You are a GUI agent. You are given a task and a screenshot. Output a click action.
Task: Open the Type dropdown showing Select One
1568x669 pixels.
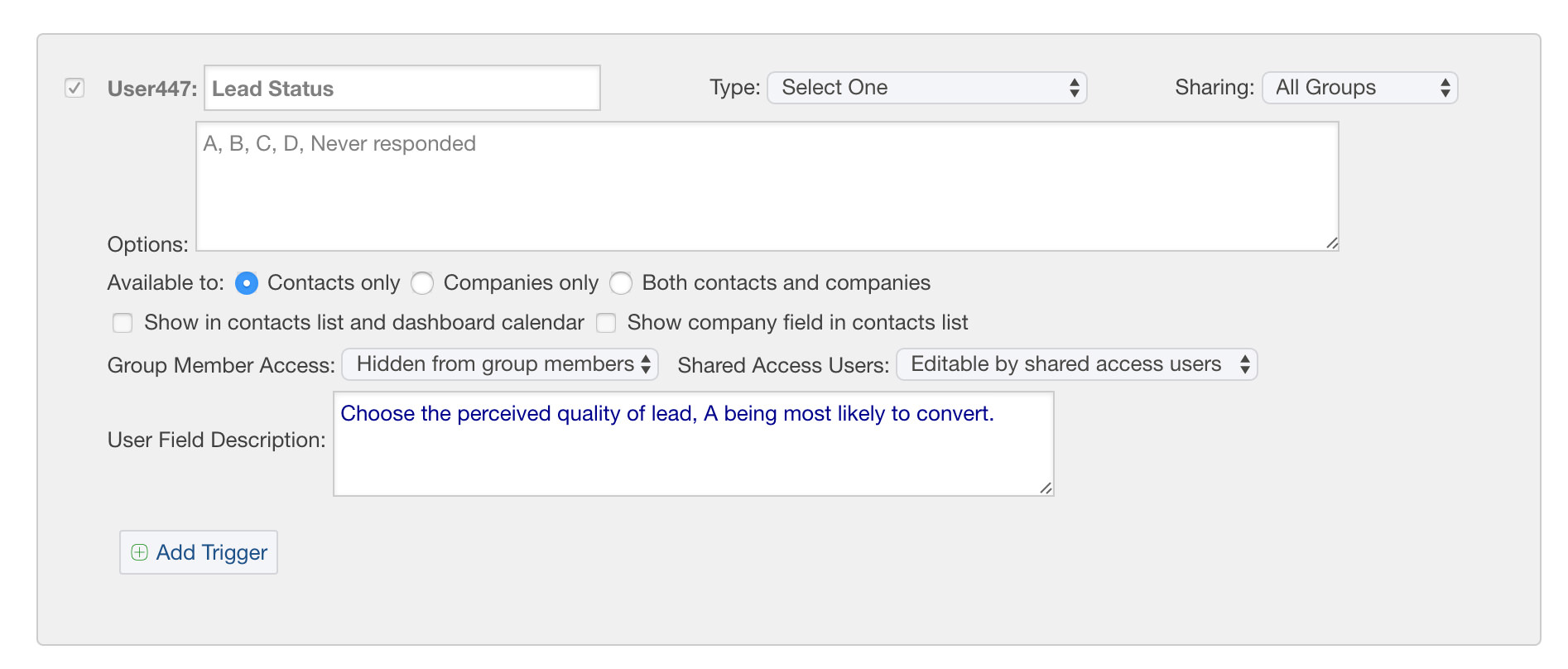pos(927,88)
